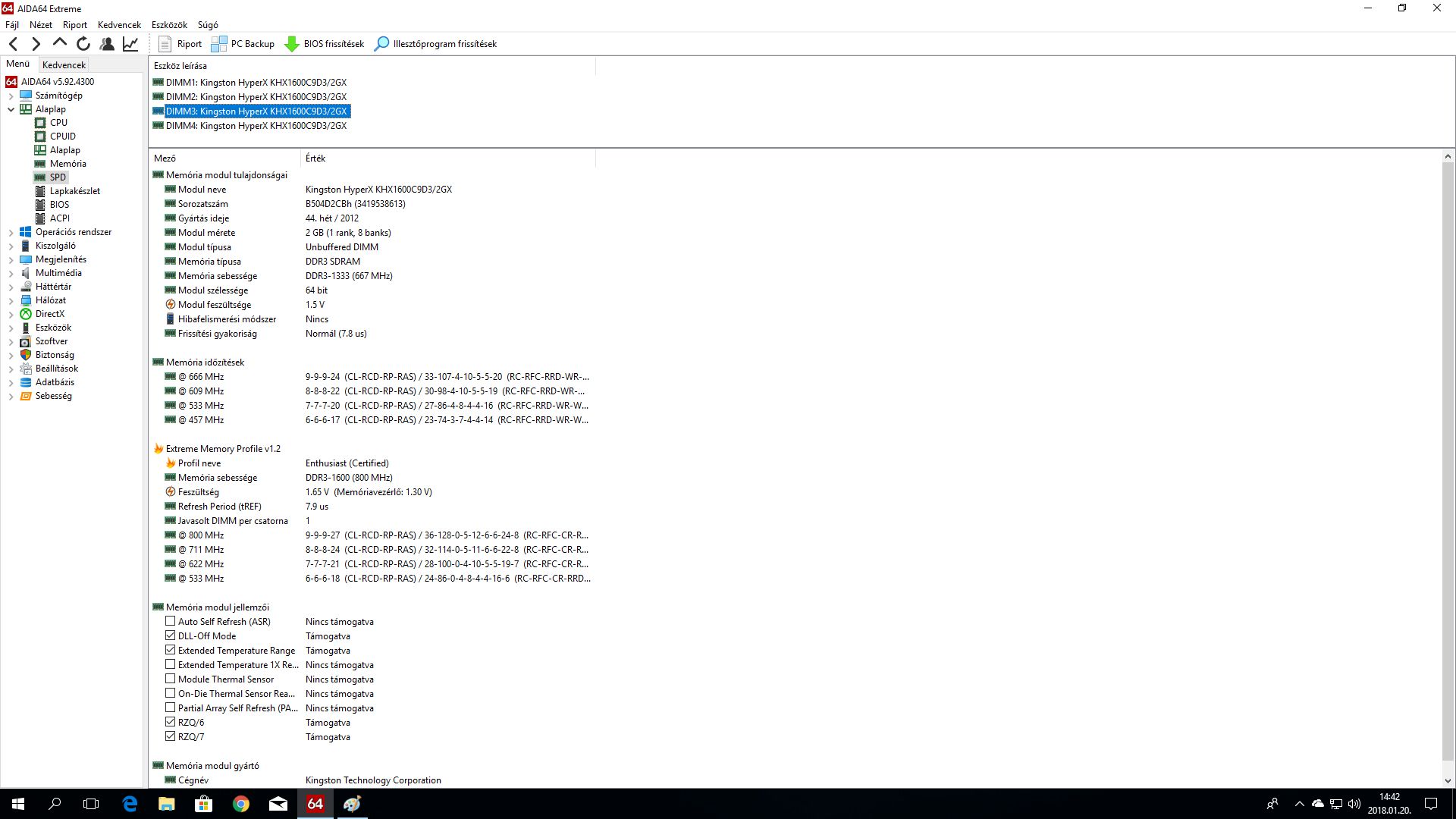Image resolution: width=1456 pixels, height=819 pixels.
Task: Expand the Háttértár tree node
Action: tap(11, 287)
